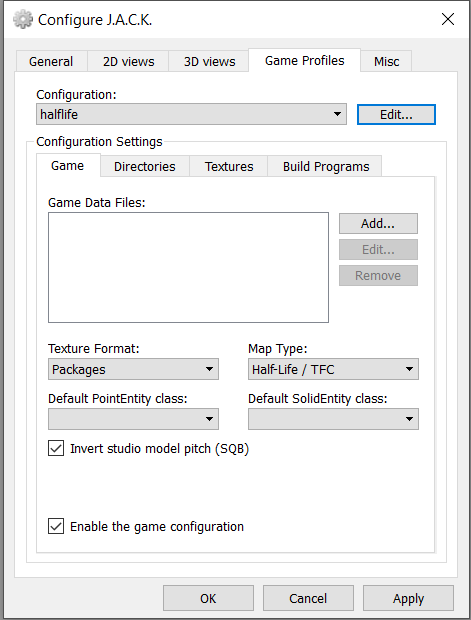
Task: Open the 3D views tab
Action: point(209,61)
